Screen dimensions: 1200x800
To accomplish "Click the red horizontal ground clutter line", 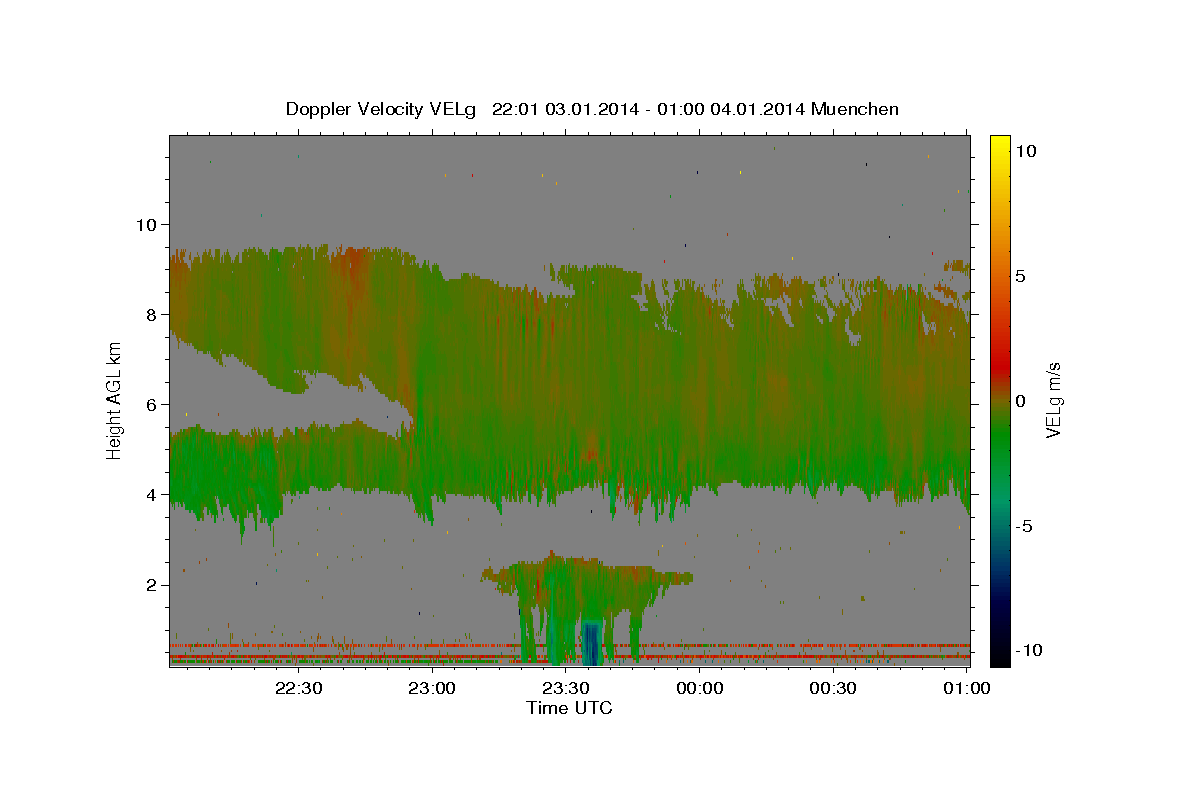I will point(569,646).
